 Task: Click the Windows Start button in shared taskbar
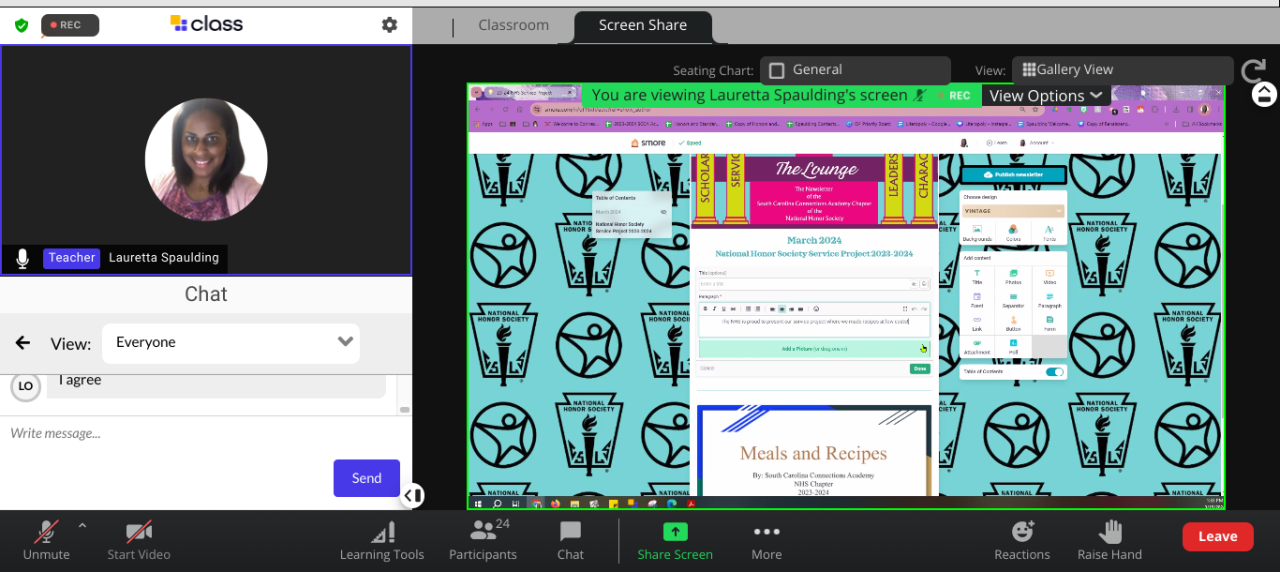pos(478,503)
